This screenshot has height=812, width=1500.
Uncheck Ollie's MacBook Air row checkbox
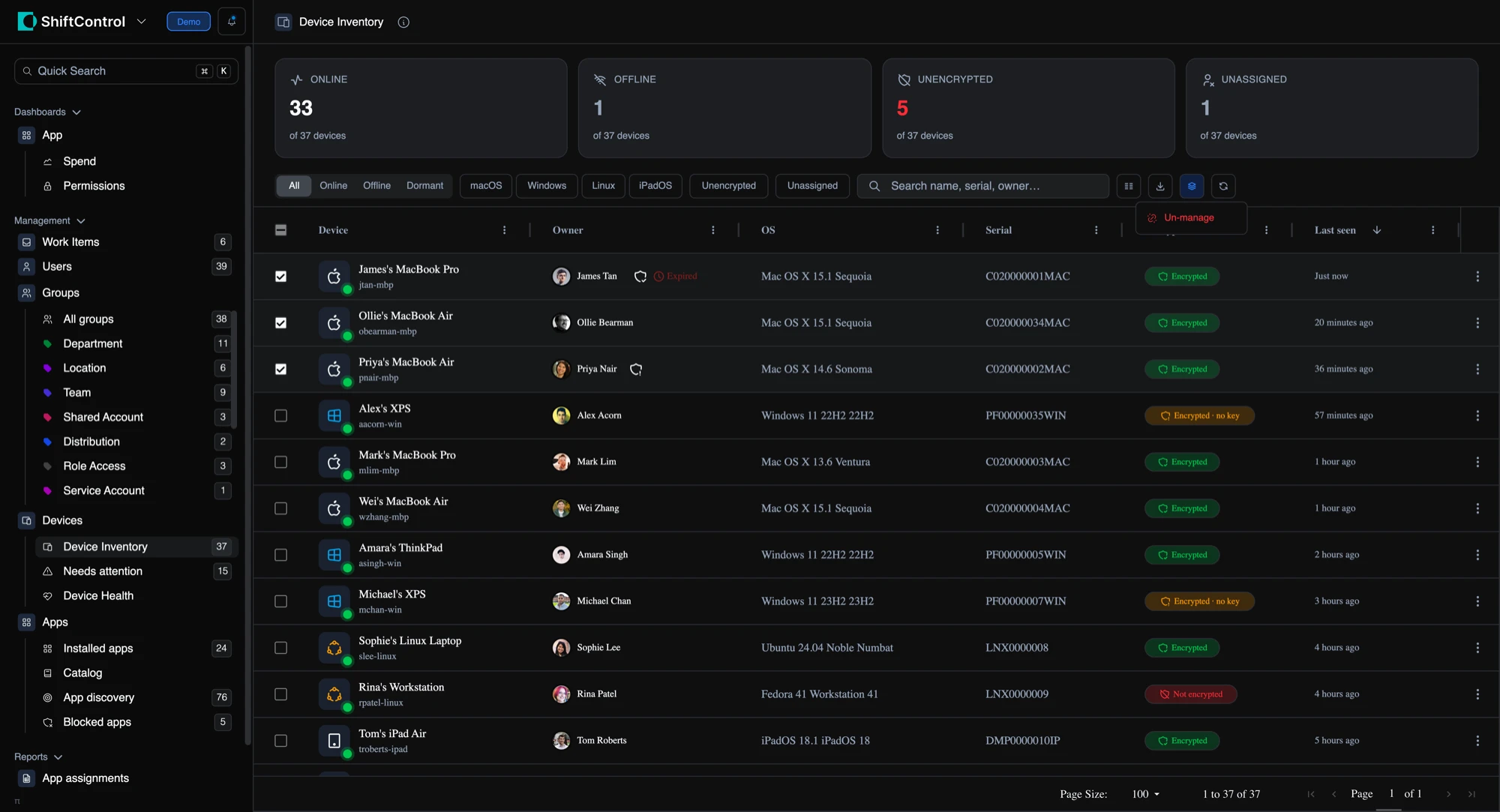tap(280, 323)
